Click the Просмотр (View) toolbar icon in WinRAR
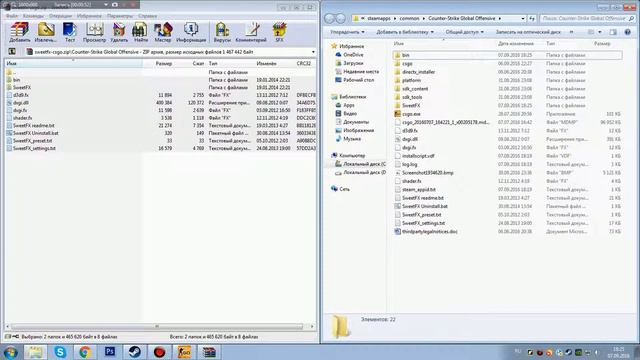640x360 pixels. tap(94, 33)
